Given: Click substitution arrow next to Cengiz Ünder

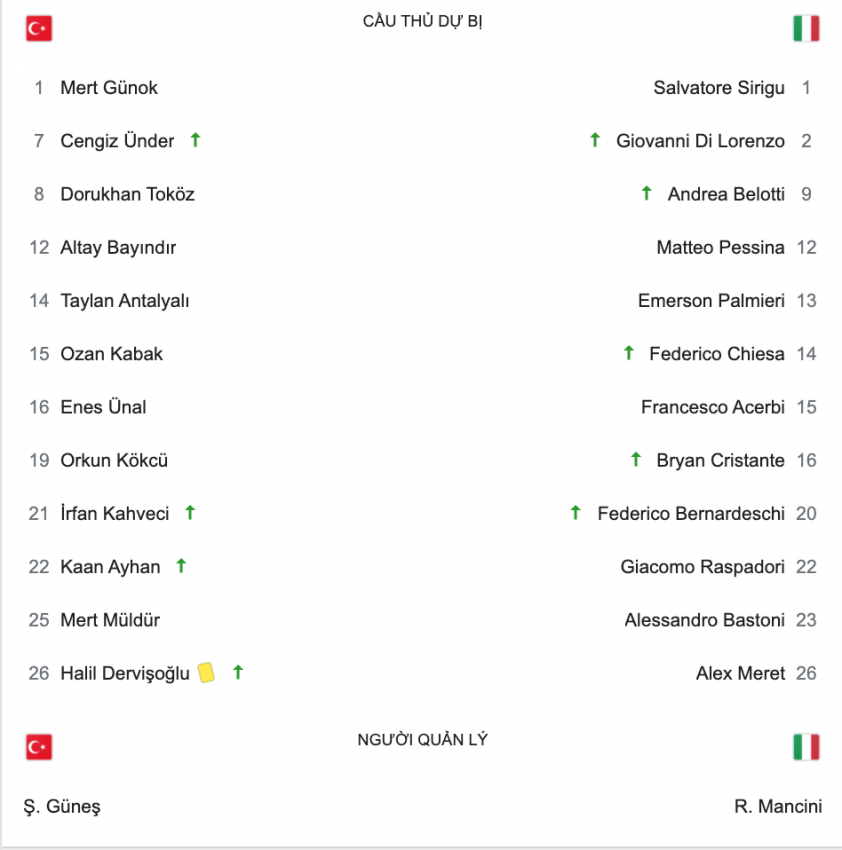Looking at the screenshot, I should click(x=196, y=140).
